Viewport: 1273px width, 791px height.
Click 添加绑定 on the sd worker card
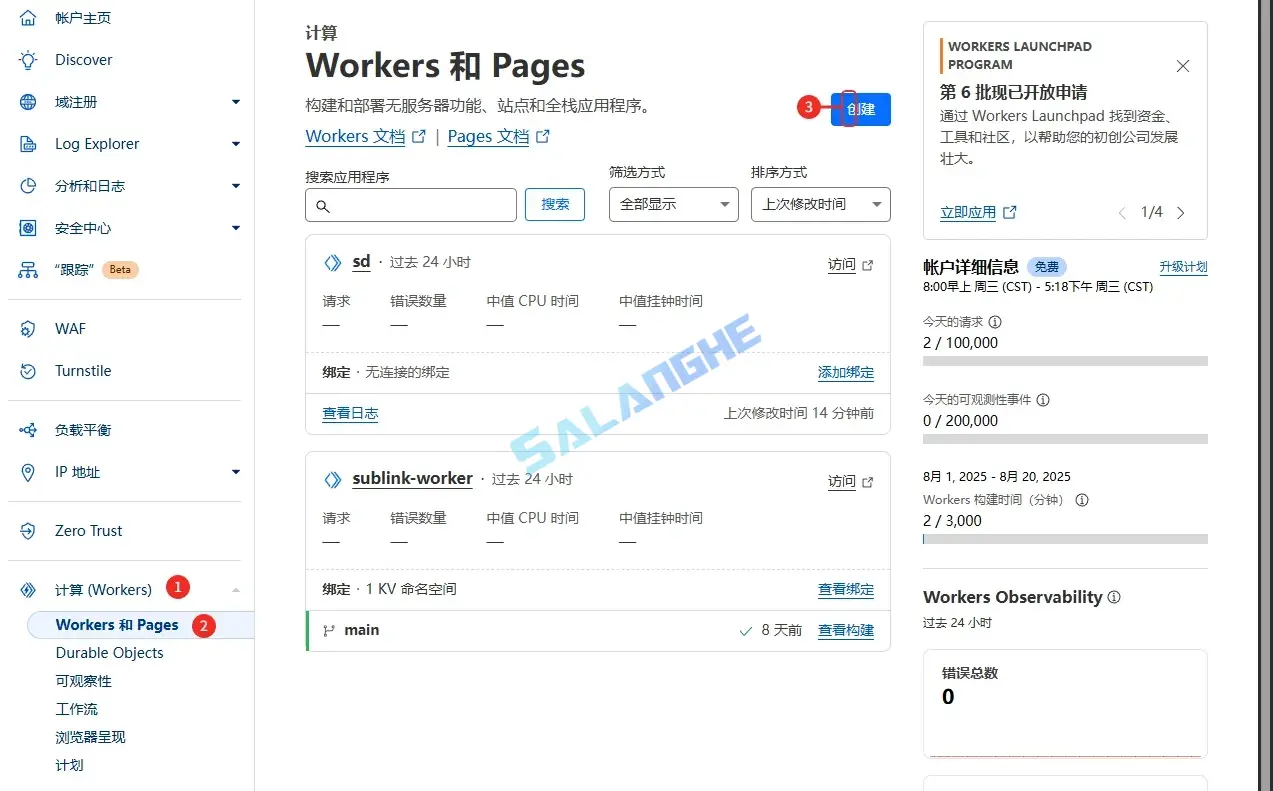(x=845, y=371)
